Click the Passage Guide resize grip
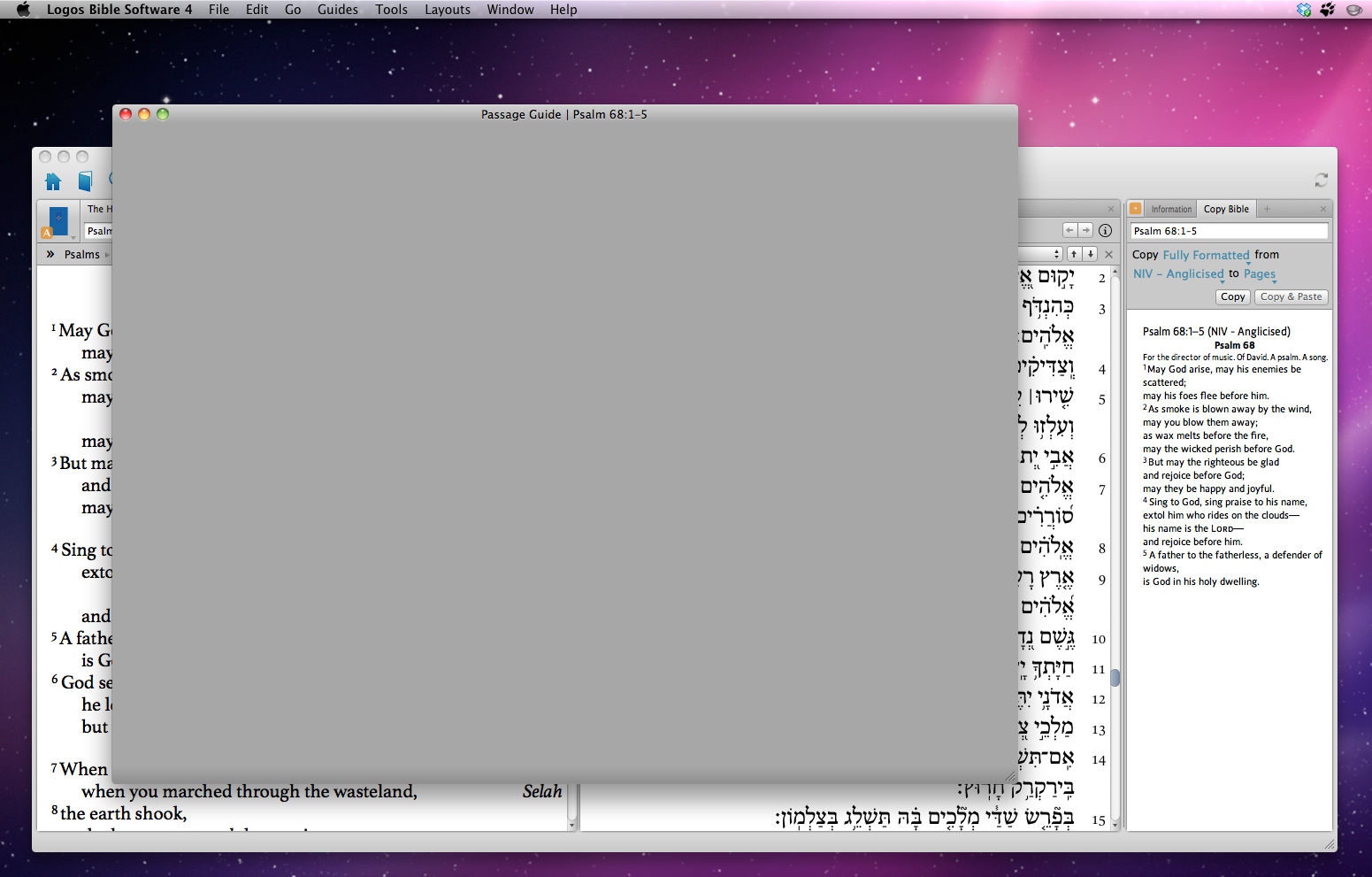This screenshot has width=1372, height=877. (x=1010, y=776)
